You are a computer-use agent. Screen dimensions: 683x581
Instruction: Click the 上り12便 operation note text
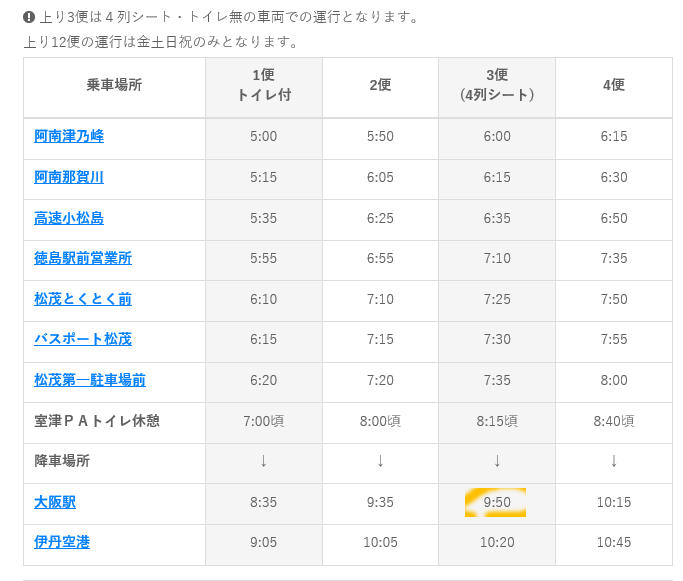pyautogui.click(x=161, y=42)
